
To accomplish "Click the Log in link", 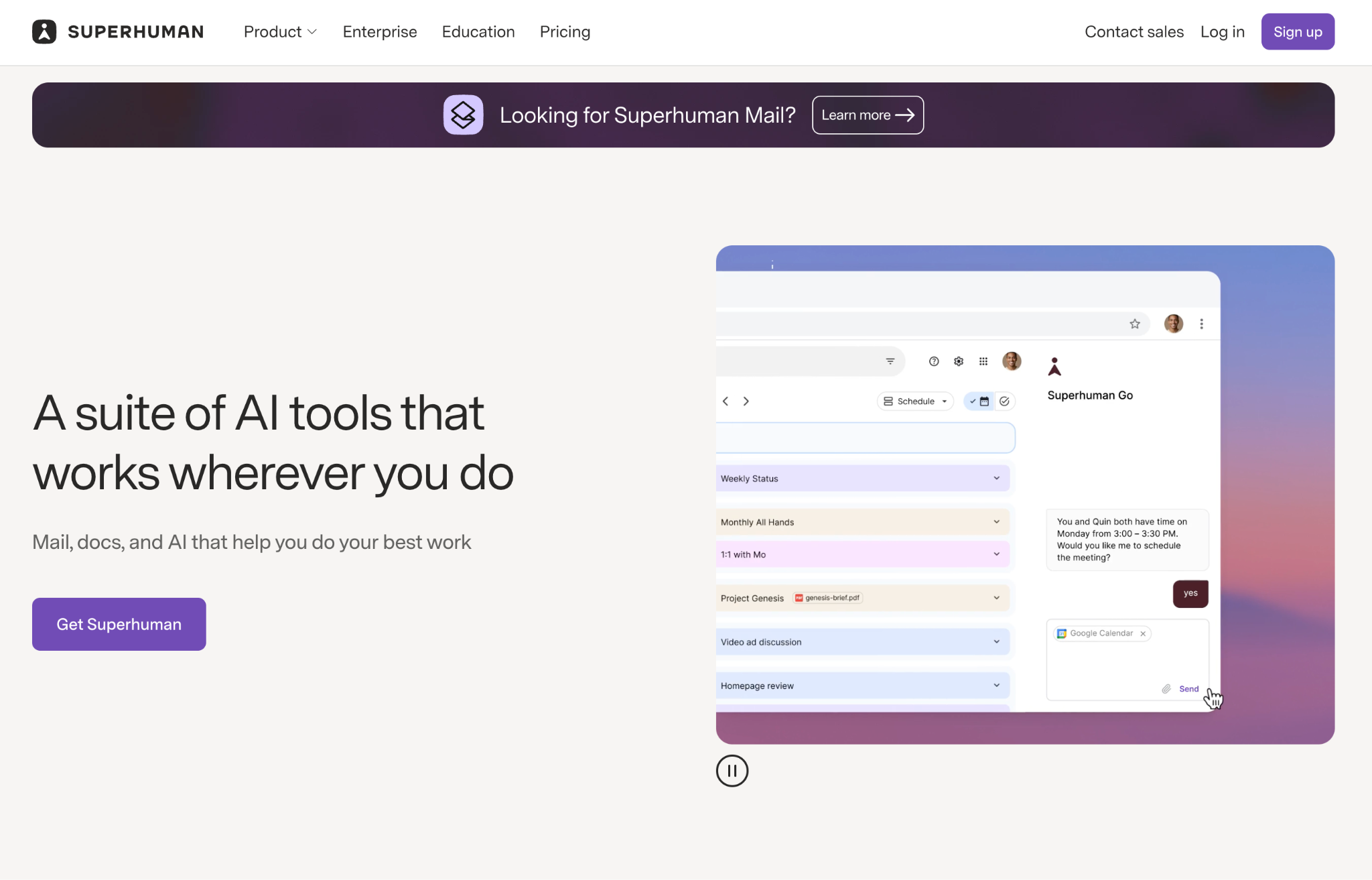I will (1222, 32).
